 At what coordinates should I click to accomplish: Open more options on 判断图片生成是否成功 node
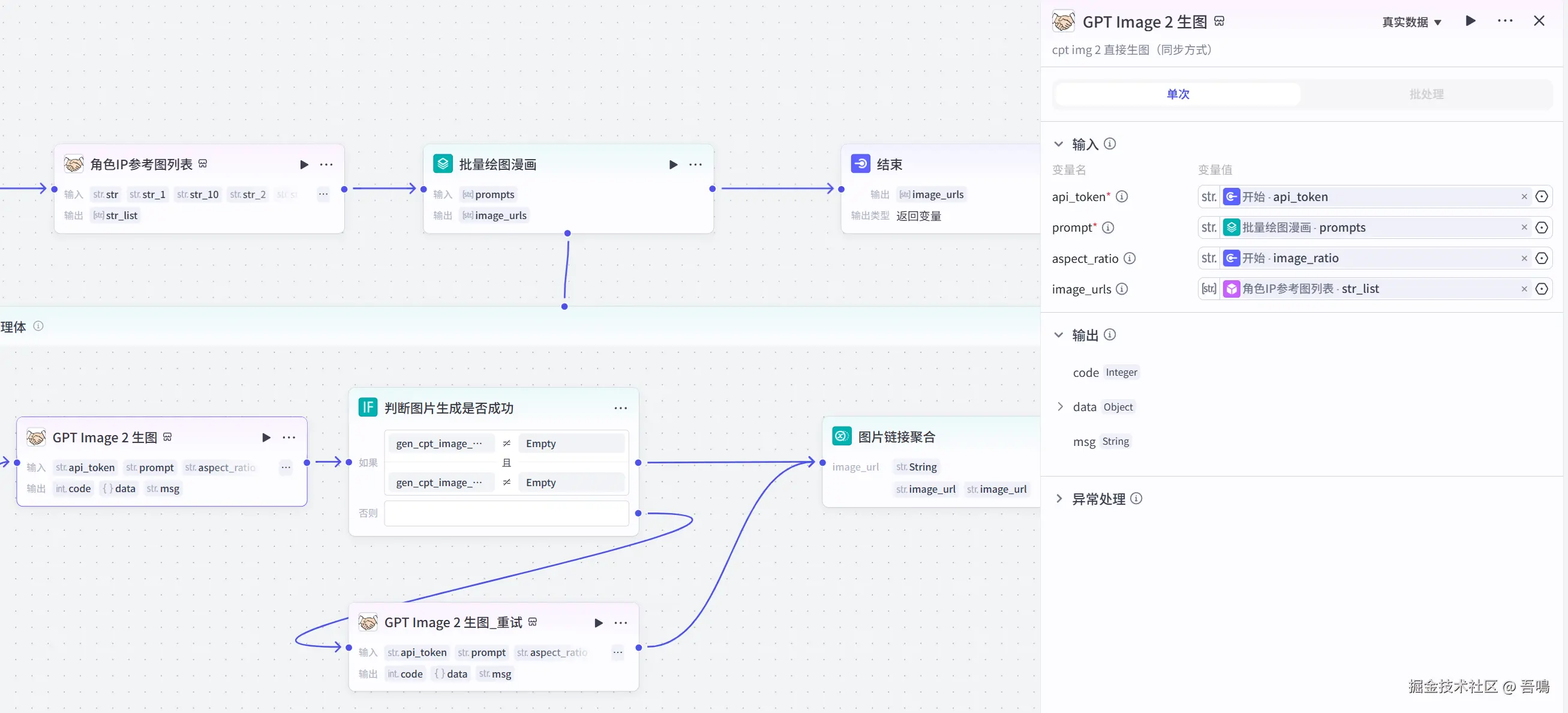pyautogui.click(x=620, y=408)
